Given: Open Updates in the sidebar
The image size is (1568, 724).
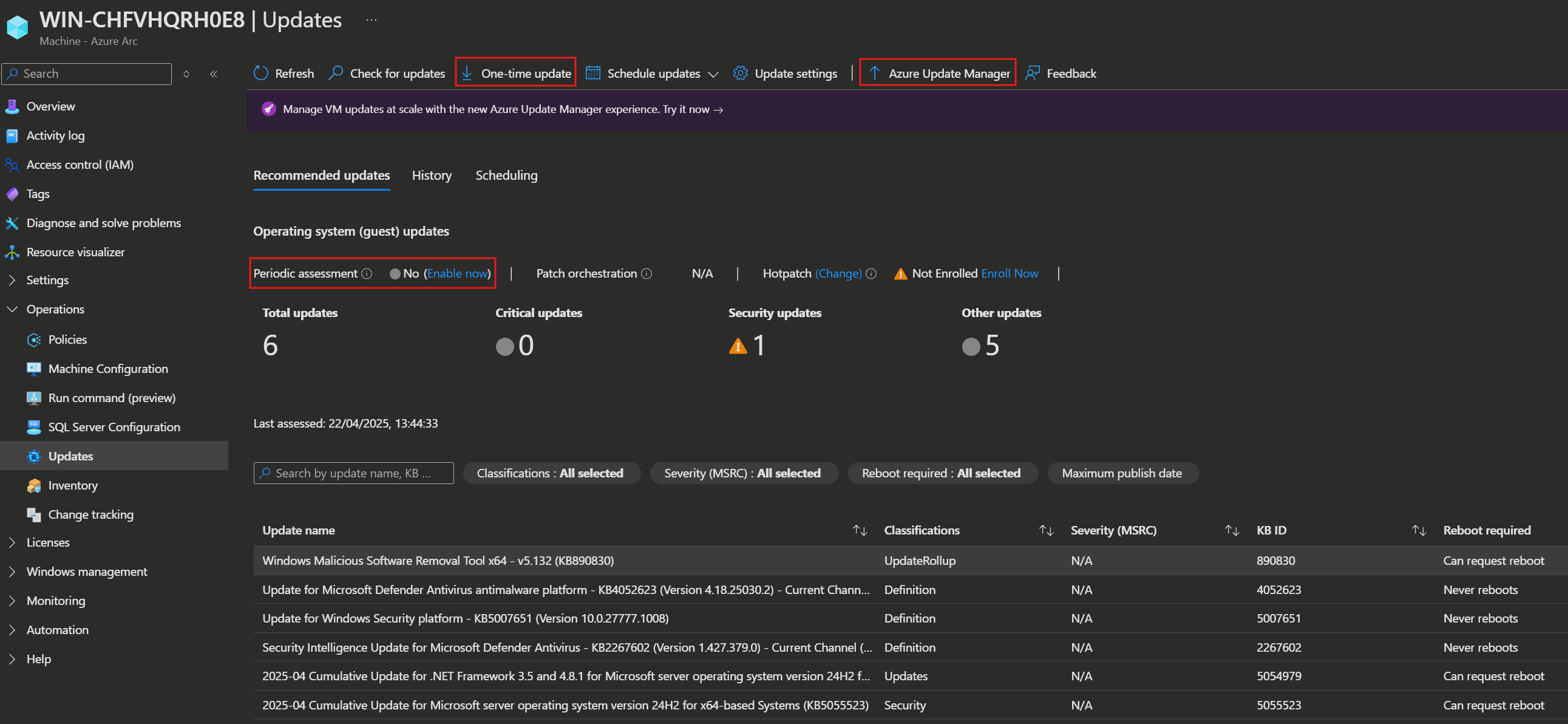Looking at the screenshot, I should click(114, 457).
